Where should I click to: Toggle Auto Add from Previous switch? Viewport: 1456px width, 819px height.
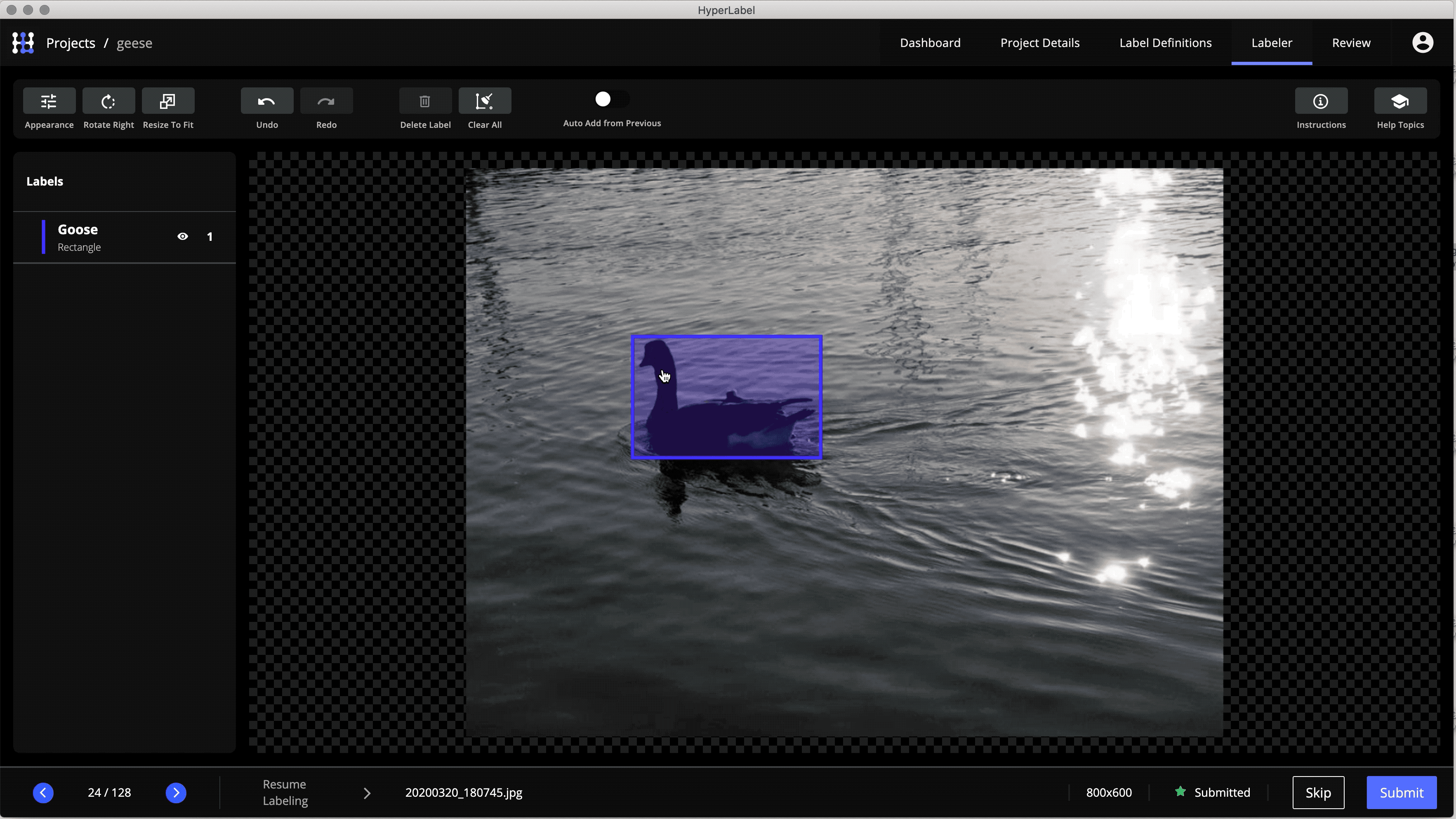612,99
